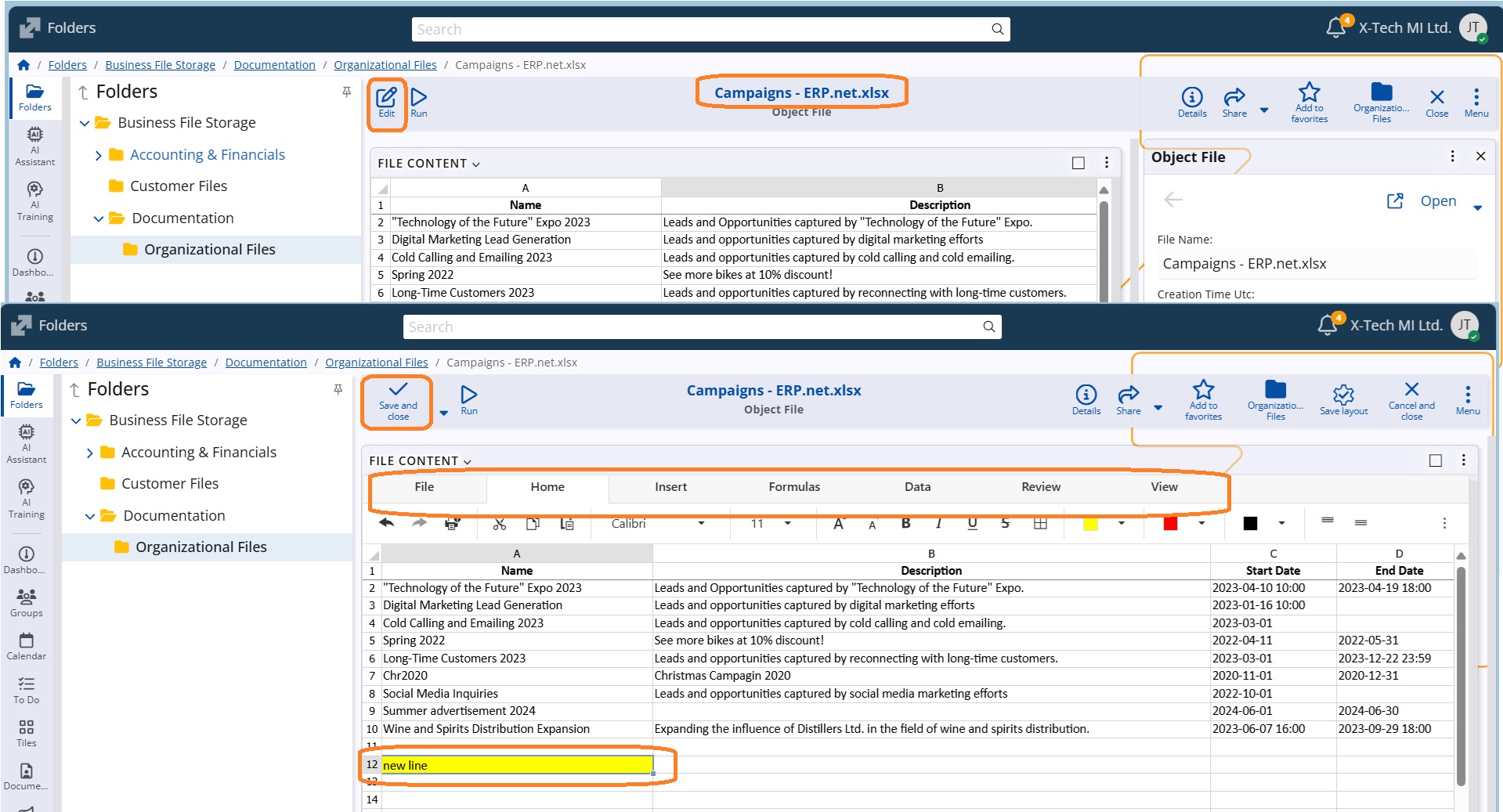Click the Cut scissors icon
The image size is (1503, 812).
(500, 523)
